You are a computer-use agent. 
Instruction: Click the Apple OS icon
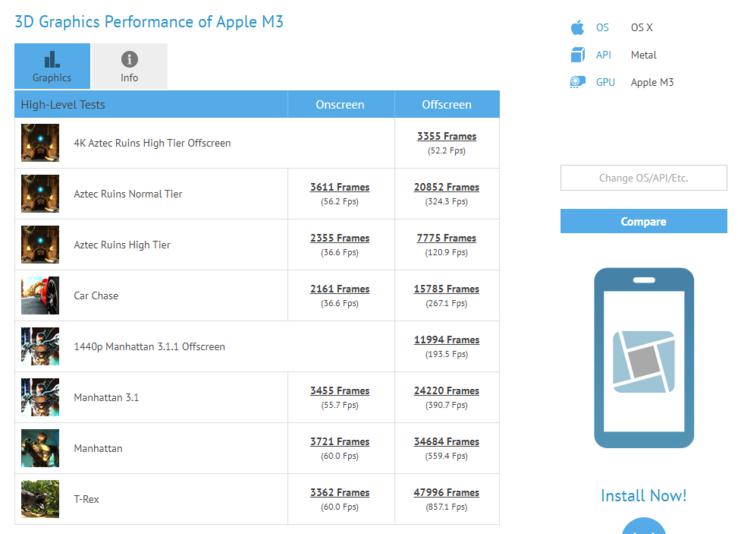[578, 27]
